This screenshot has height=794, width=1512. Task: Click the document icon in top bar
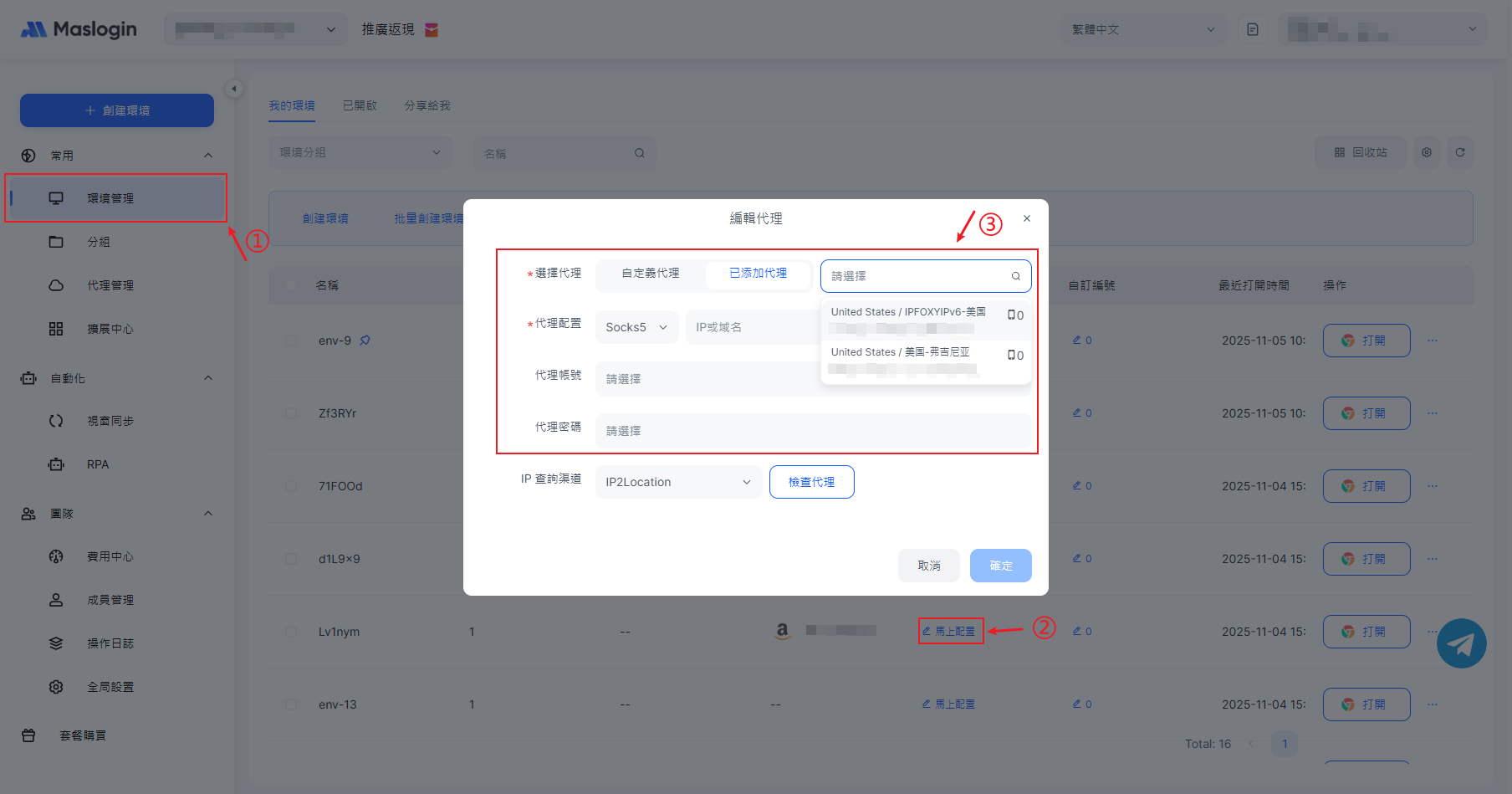1252,29
